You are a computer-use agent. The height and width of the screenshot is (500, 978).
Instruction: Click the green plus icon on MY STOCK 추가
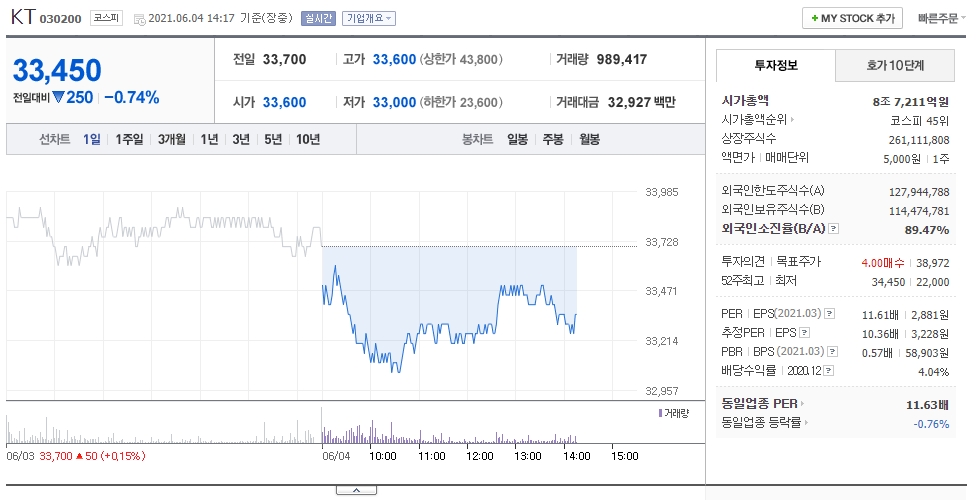point(815,19)
